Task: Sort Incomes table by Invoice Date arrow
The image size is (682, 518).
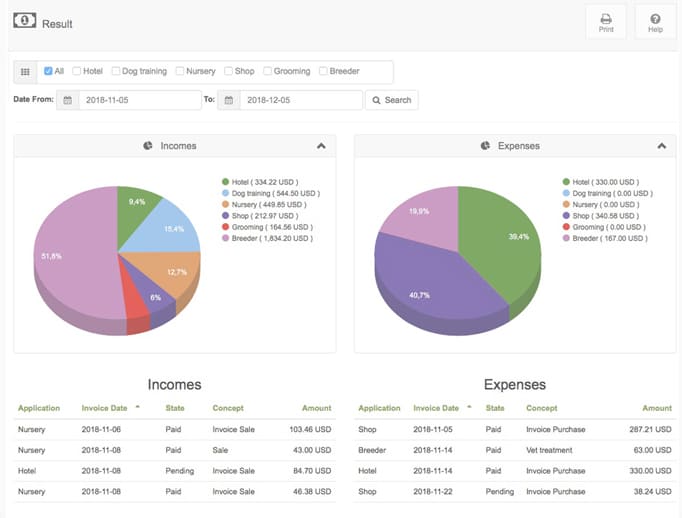Action: (137, 407)
